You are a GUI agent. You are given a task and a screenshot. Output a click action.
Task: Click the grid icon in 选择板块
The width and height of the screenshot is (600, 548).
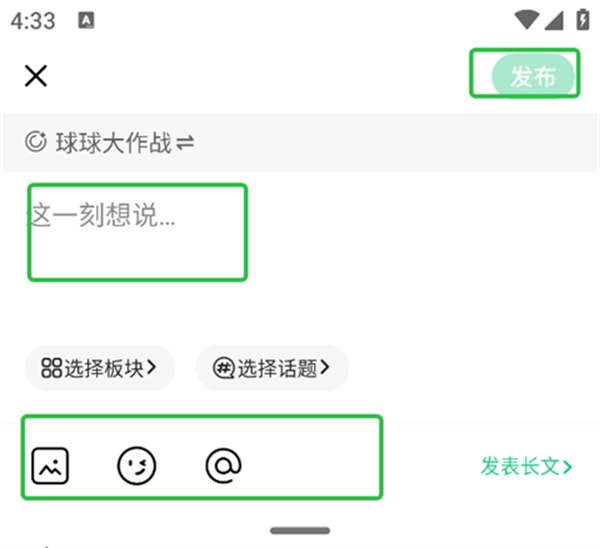point(51,368)
